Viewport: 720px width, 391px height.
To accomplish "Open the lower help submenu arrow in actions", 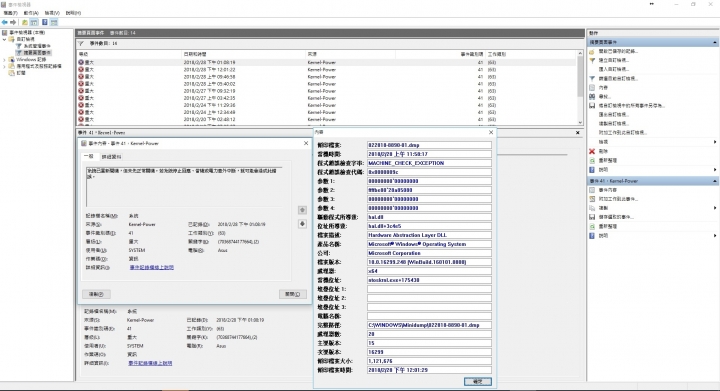I will coord(715,235).
